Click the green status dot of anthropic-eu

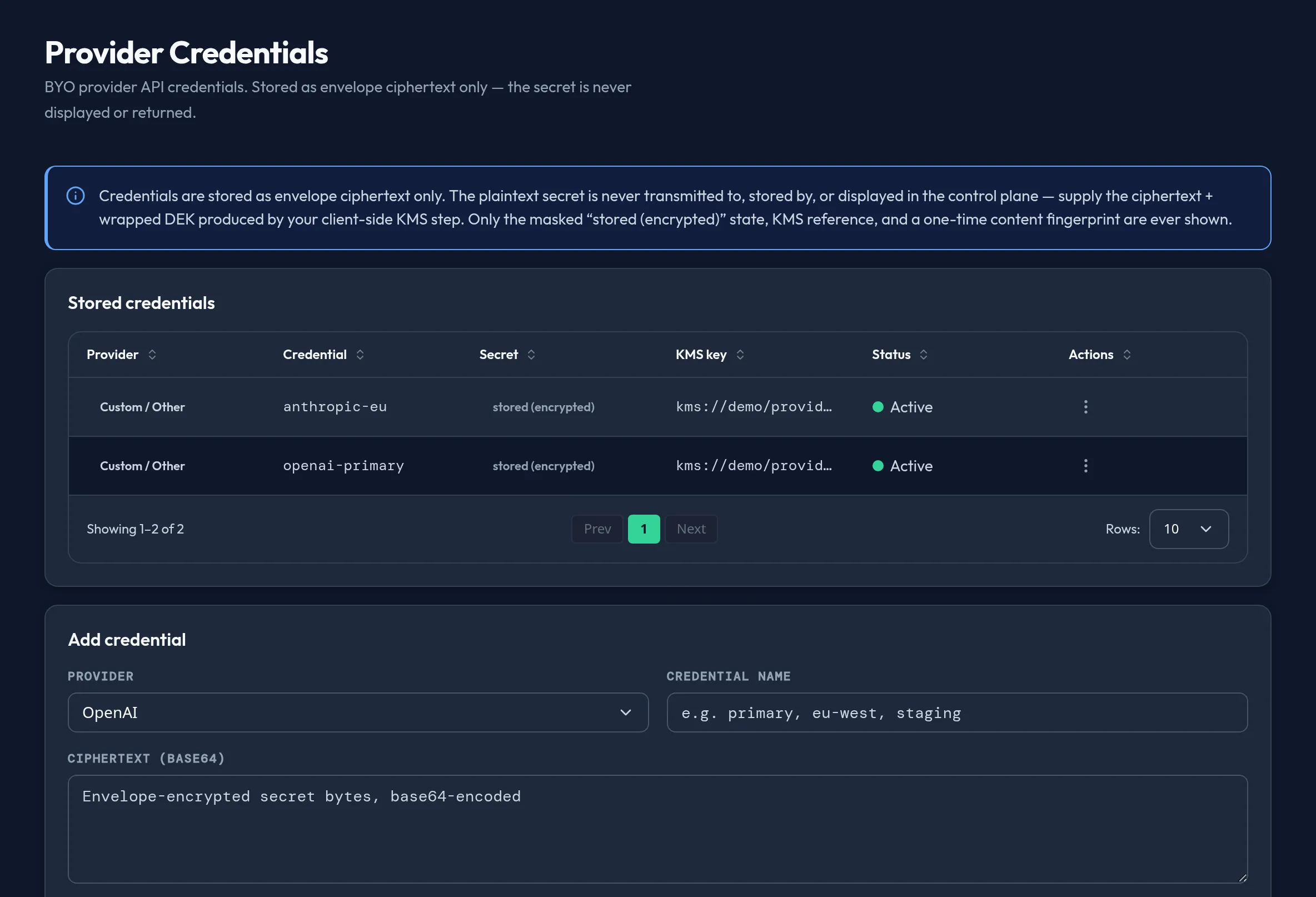click(878, 407)
